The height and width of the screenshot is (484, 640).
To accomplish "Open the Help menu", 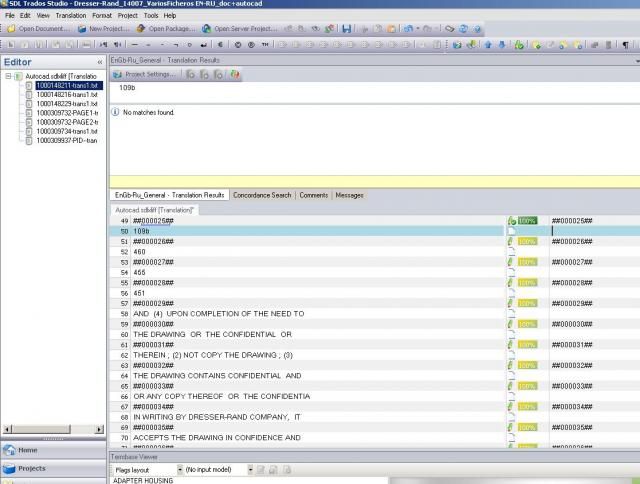I will point(170,16).
